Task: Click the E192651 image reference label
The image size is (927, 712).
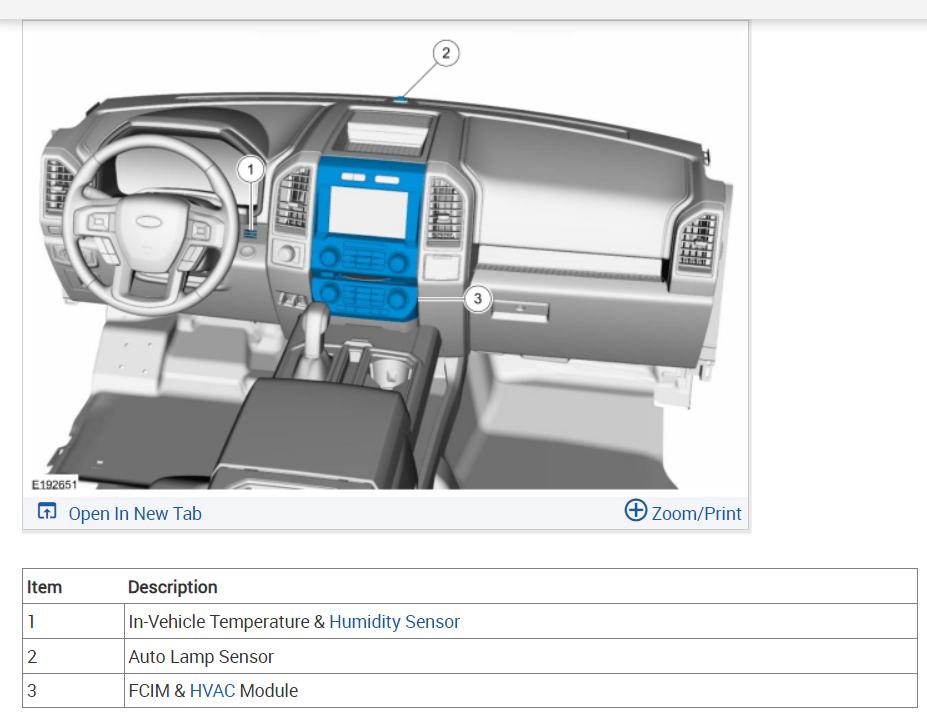Action: click(54, 484)
